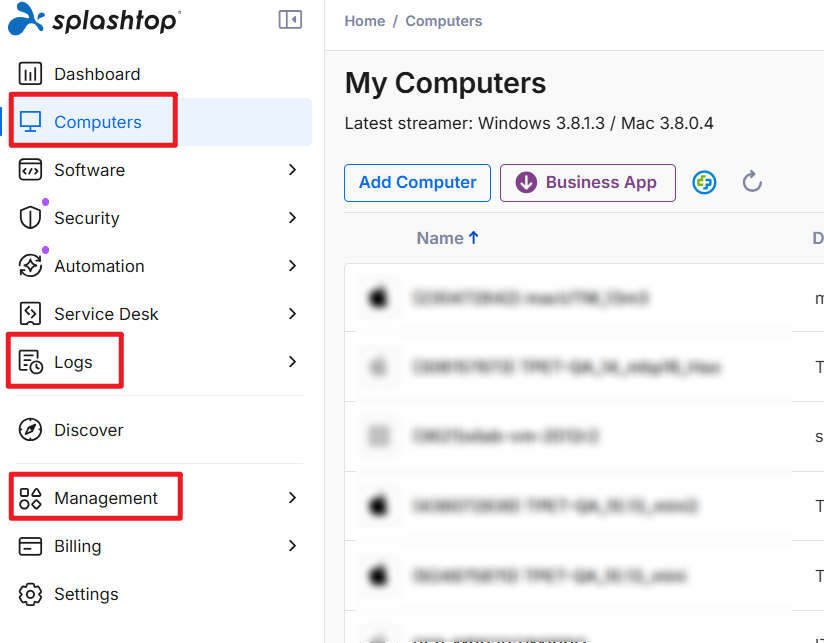
Task: Click the Splashtop logo
Action: coord(95,19)
